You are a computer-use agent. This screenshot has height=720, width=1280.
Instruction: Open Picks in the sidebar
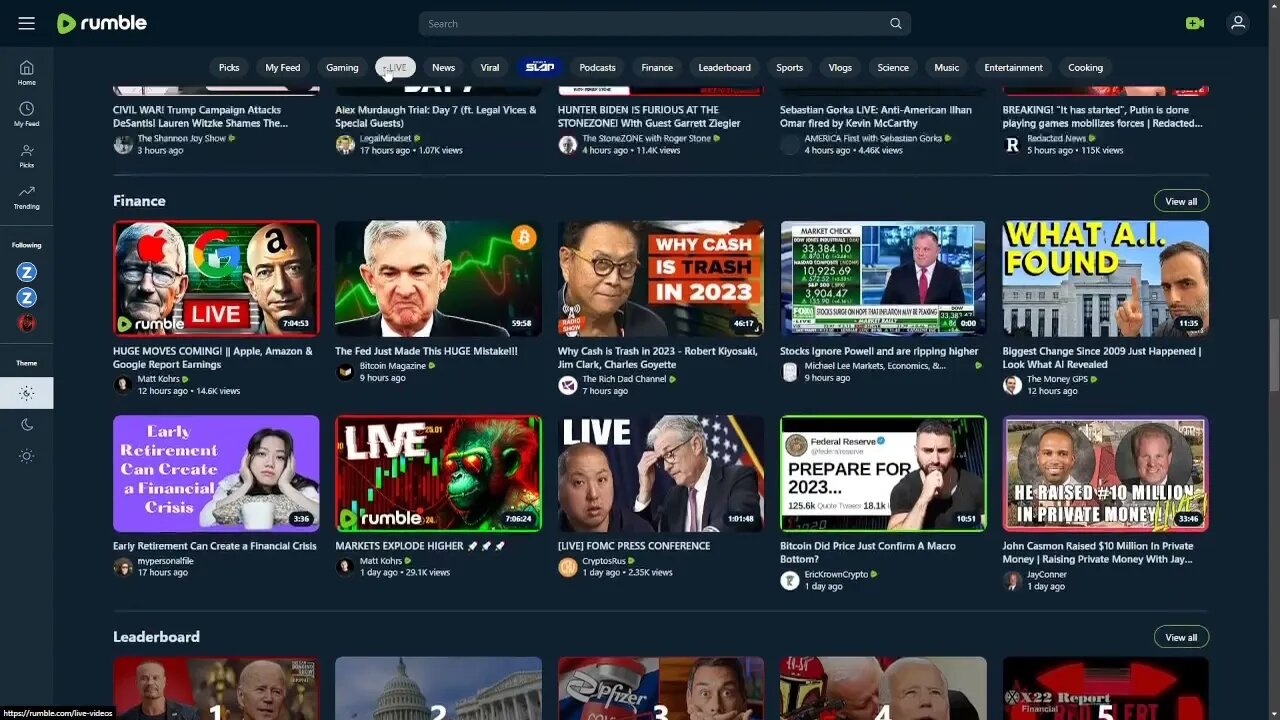pos(26,155)
